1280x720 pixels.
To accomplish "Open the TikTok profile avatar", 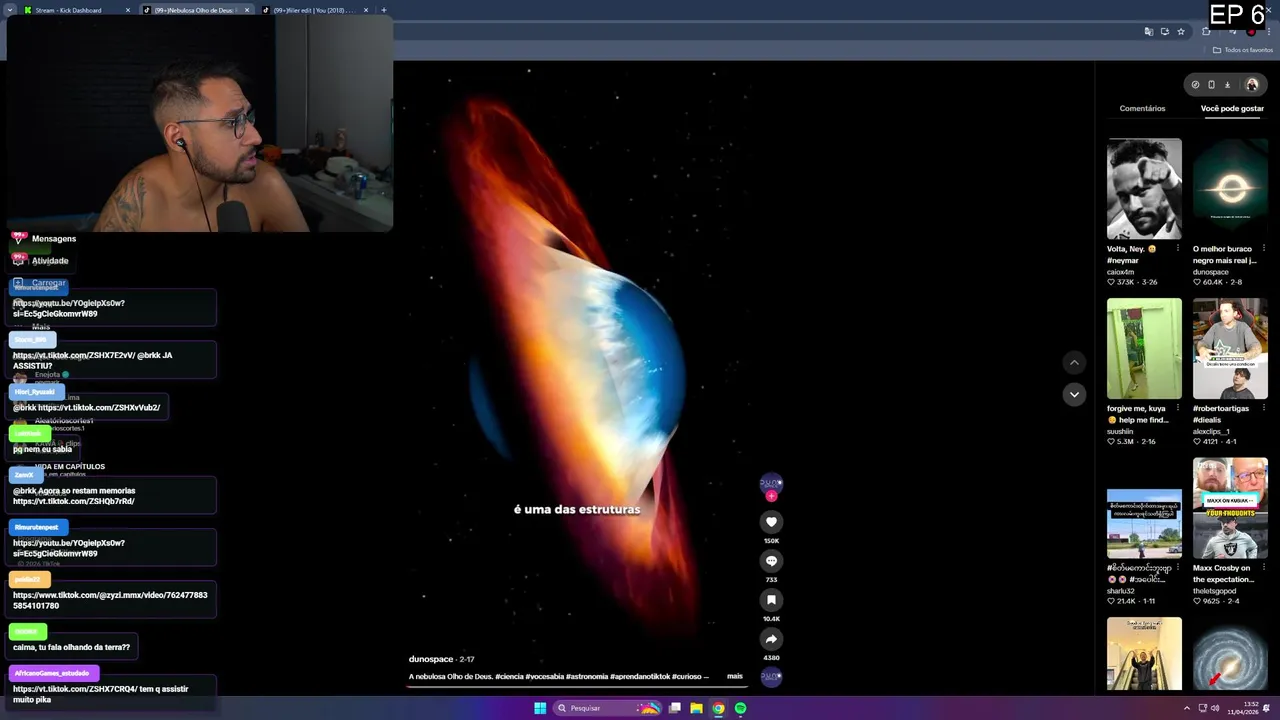I will [1252, 85].
